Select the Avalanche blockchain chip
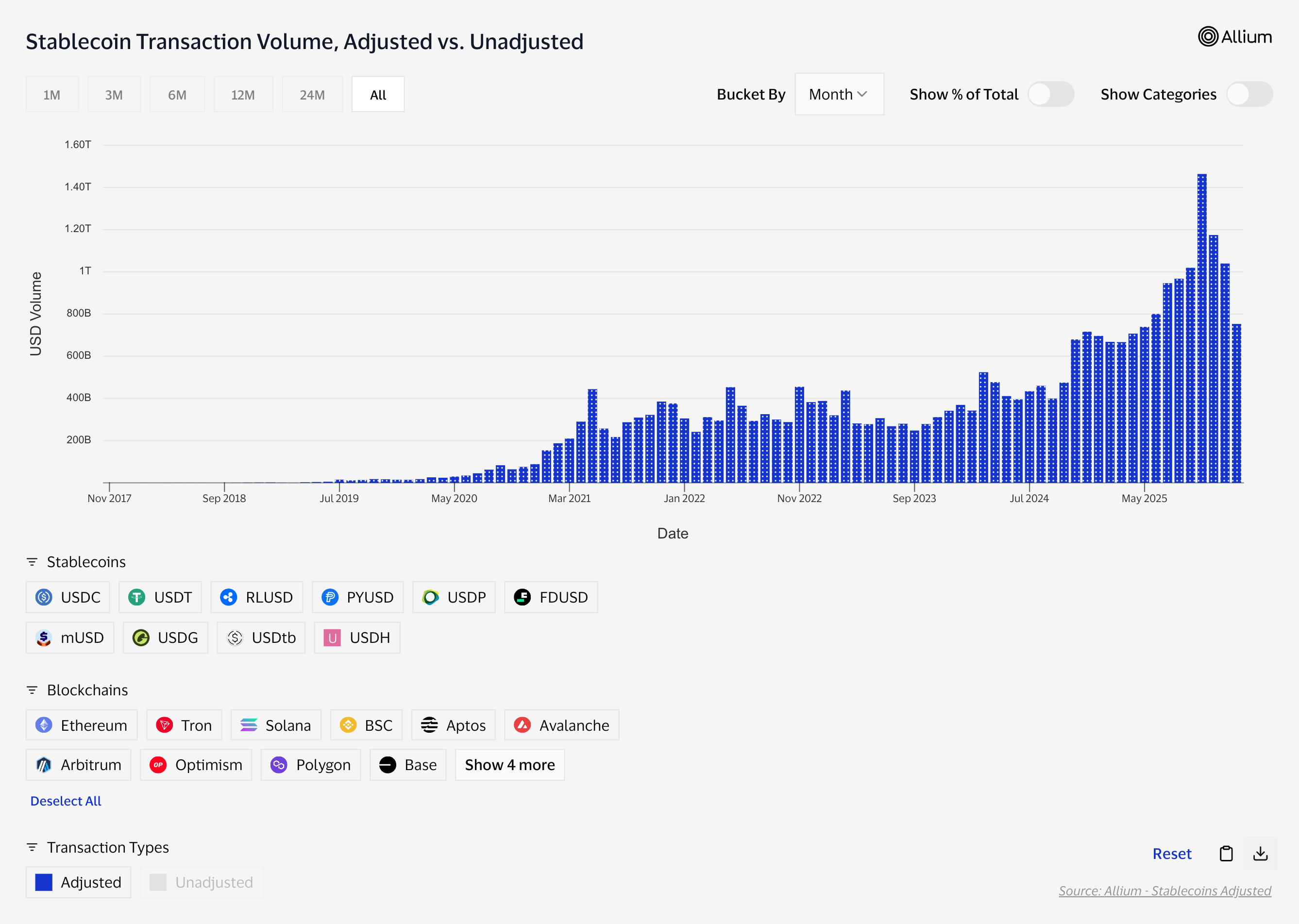The image size is (1299, 924). [561, 725]
